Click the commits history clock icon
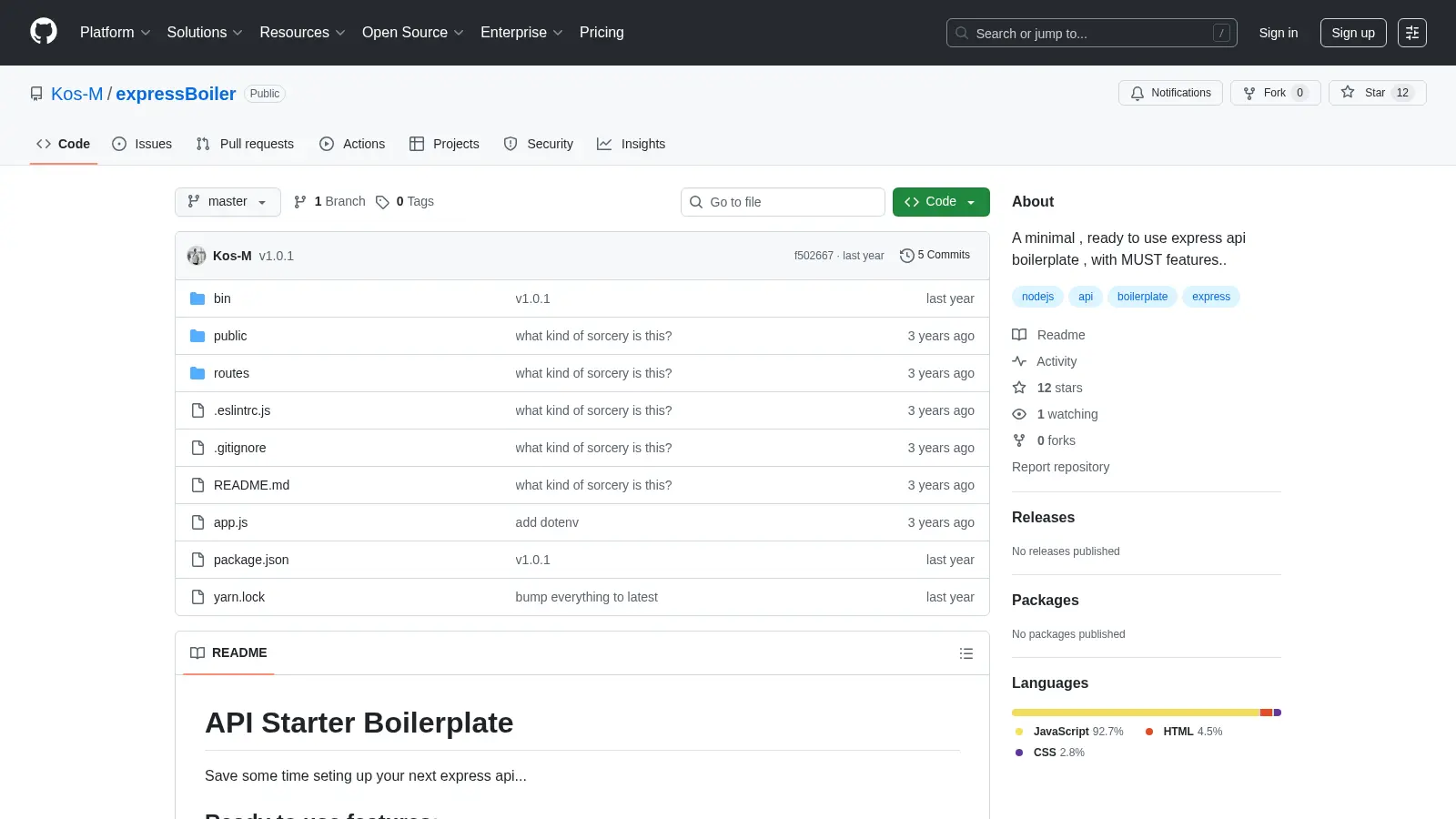 tap(906, 256)
